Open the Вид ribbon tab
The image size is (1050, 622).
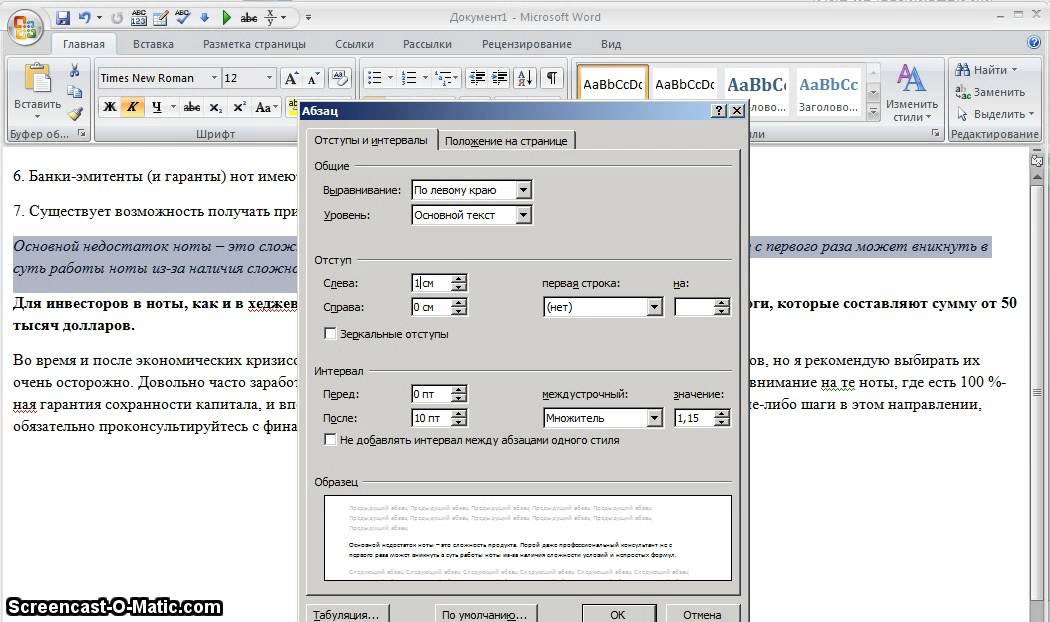click(611, 44)
